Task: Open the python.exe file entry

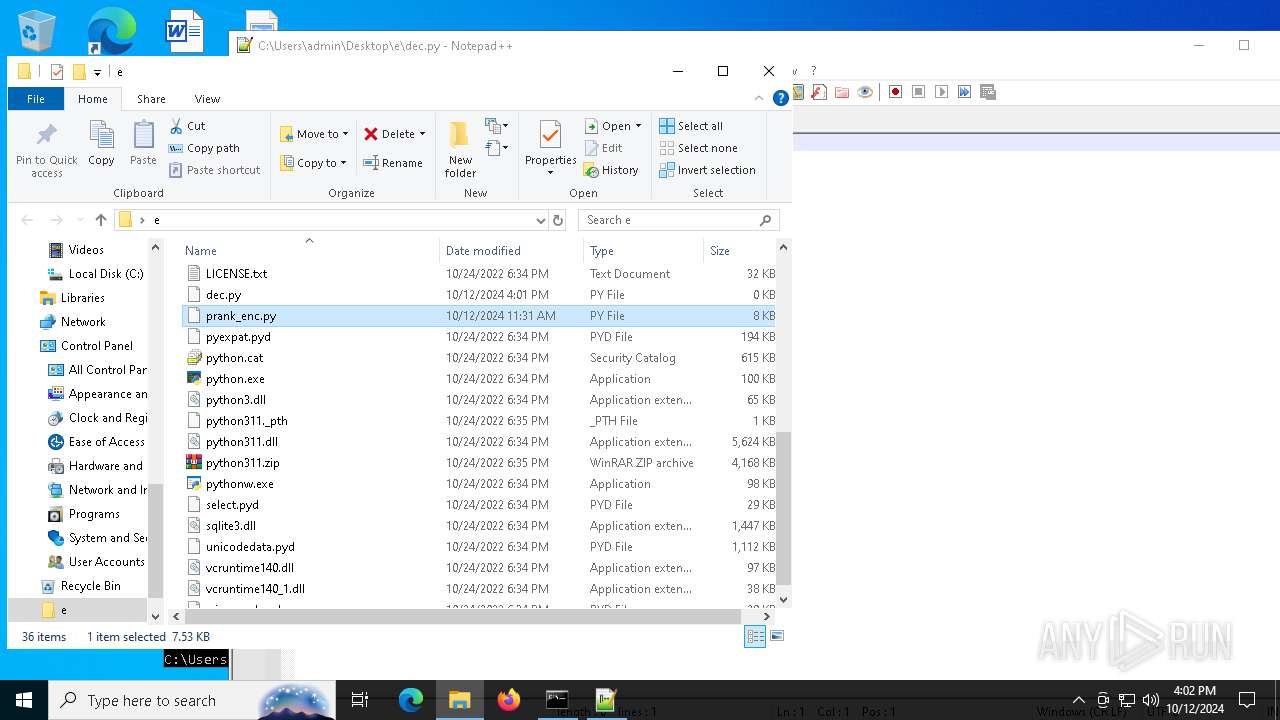Action: pos(235,379)
